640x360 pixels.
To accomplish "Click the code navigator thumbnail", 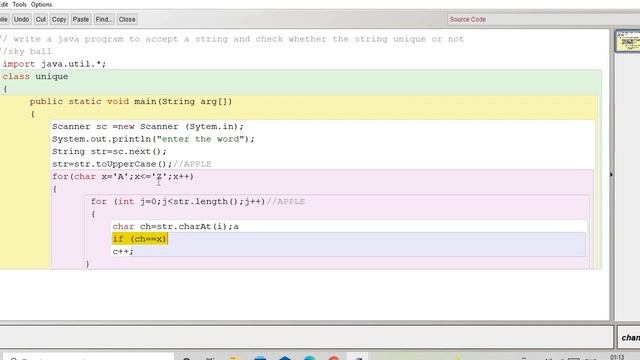I will [x=627, y=41].
